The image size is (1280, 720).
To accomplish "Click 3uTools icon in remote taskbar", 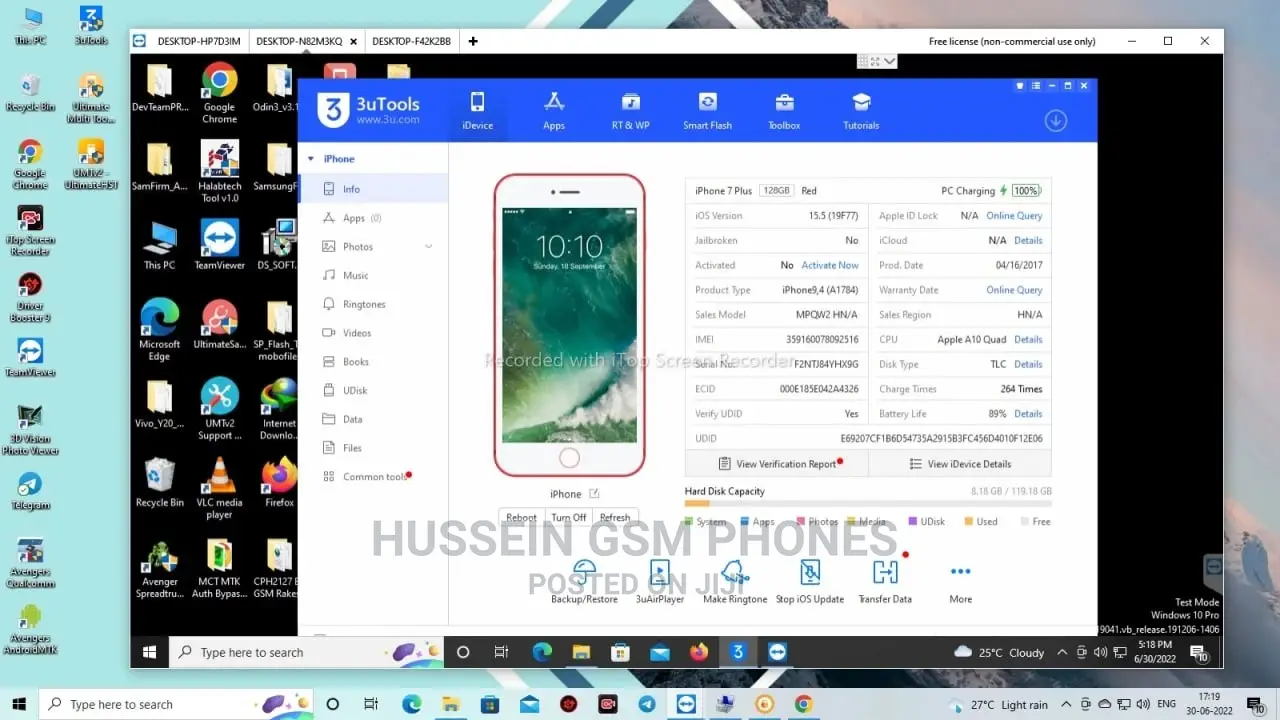I will (x=738, y=652).
